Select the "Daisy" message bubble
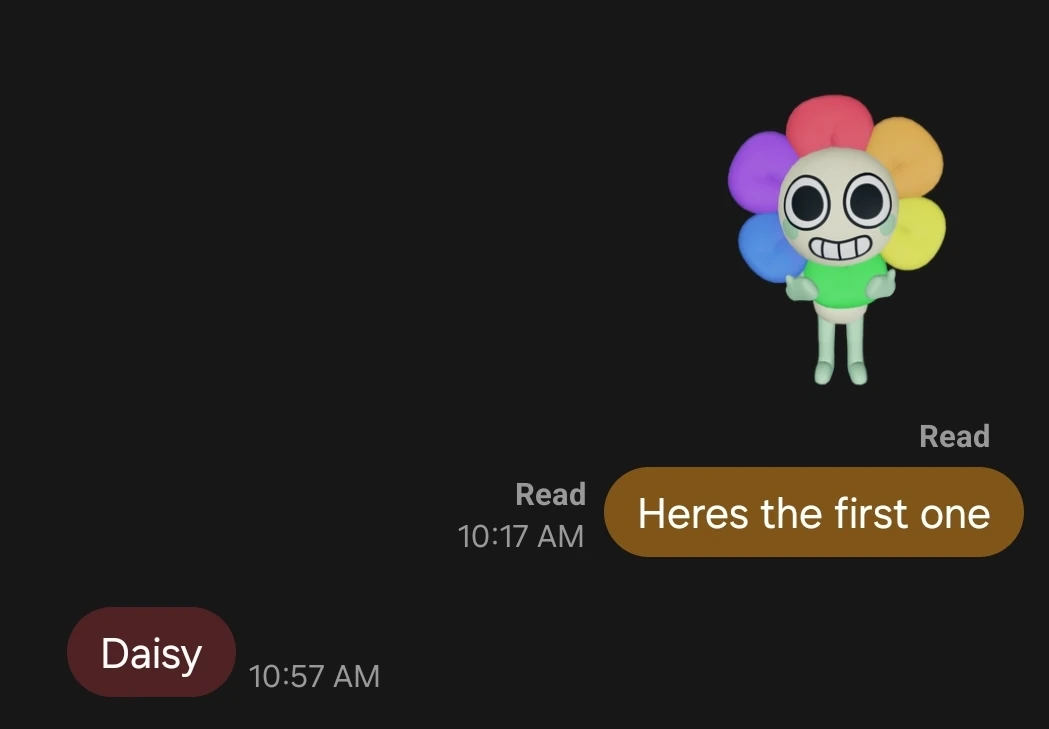 (151, 652)
